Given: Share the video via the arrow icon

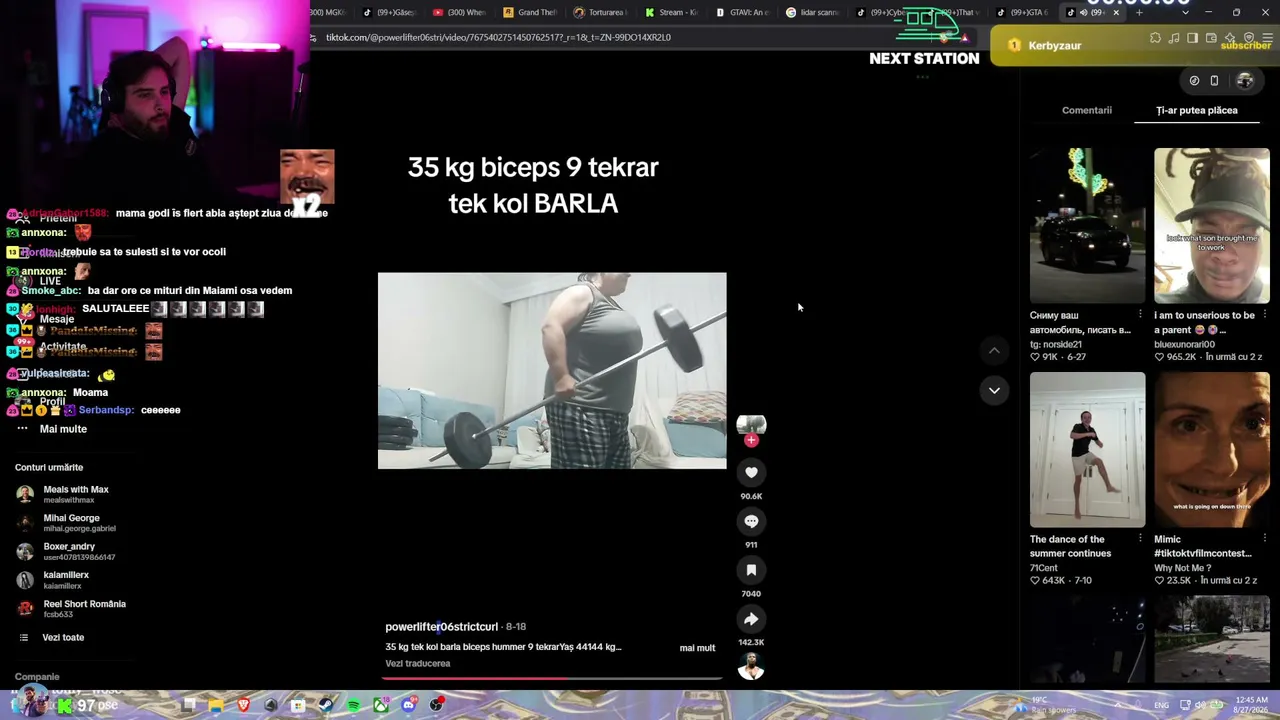Looking at the screenshot, I should [751, 619].
